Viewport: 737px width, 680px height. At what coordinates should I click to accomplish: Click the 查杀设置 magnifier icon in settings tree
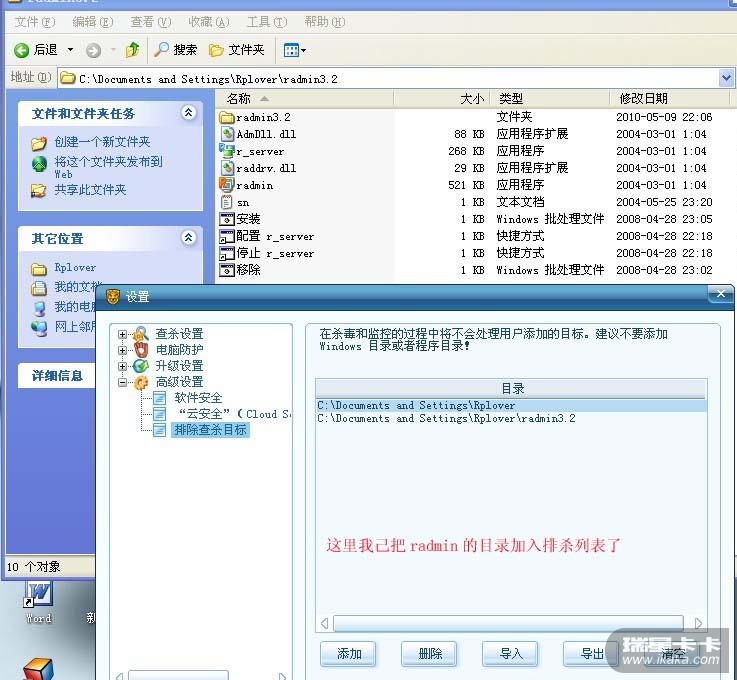[x=141, y=334]
